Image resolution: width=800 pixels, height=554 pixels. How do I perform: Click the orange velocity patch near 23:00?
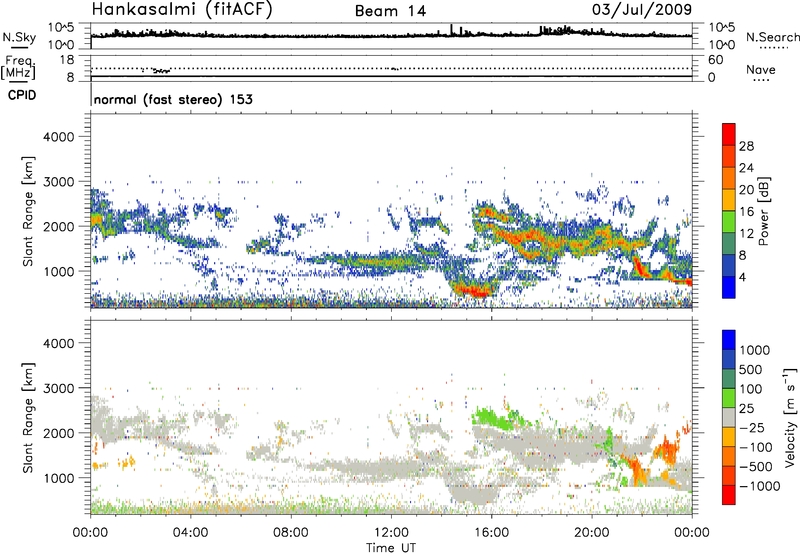(x=666, y=451)
